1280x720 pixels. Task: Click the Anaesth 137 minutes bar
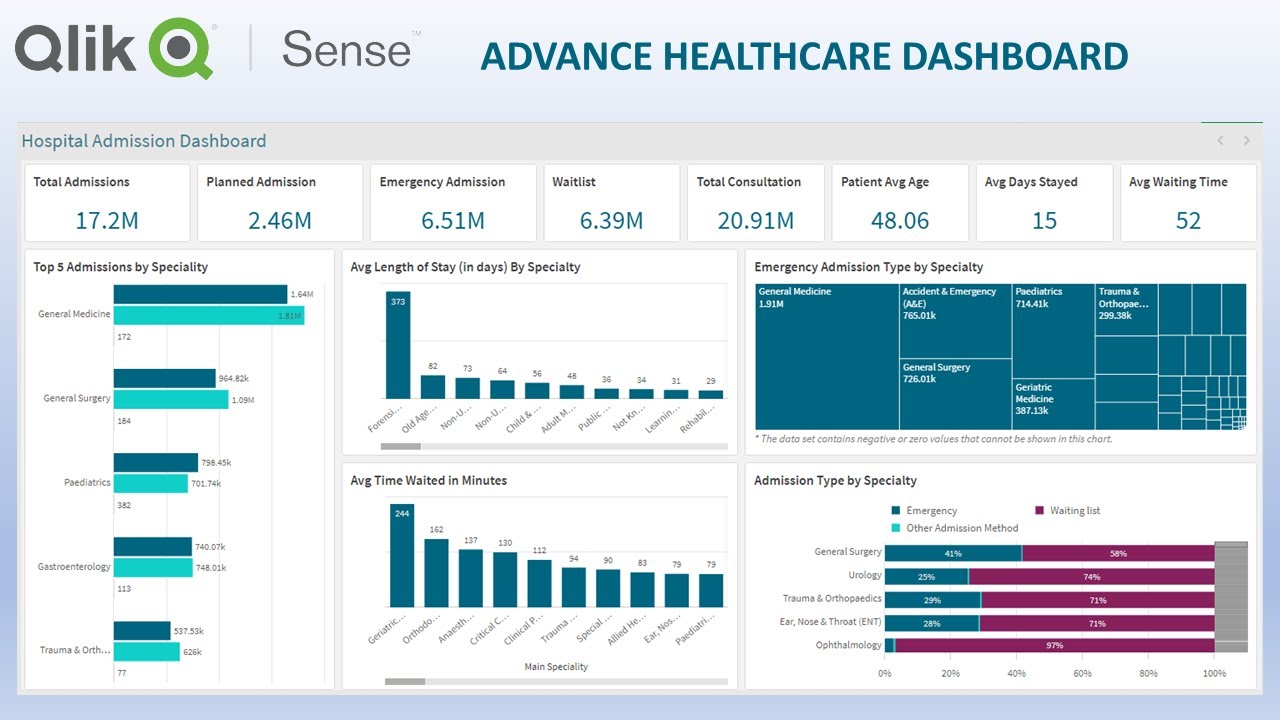tap(471, 579)
